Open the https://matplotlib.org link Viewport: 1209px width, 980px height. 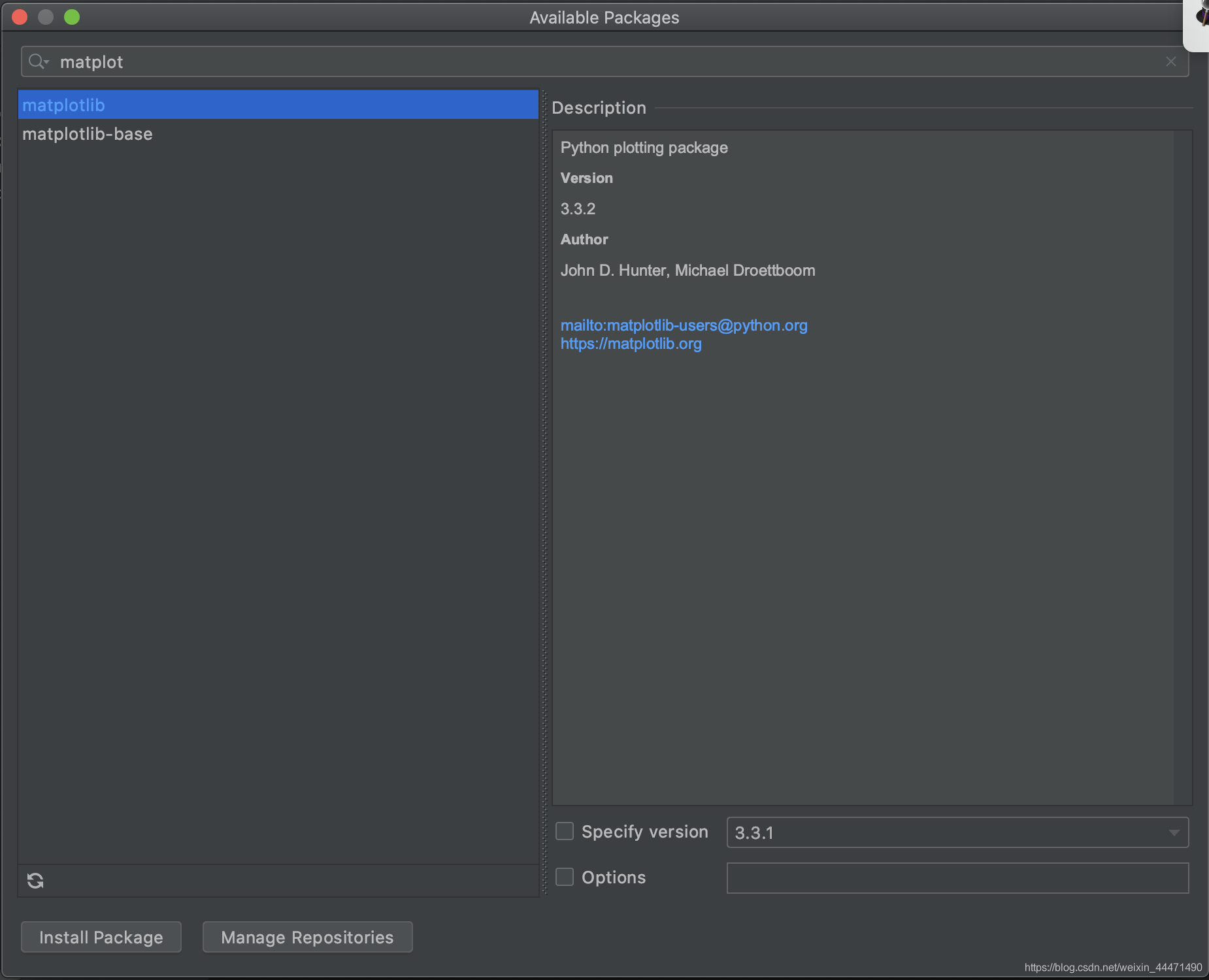point(631,343)
